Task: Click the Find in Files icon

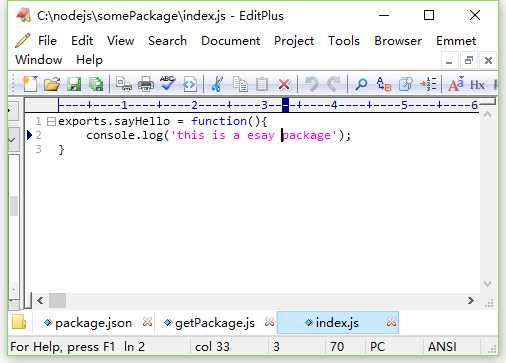Action: [406, 84]
